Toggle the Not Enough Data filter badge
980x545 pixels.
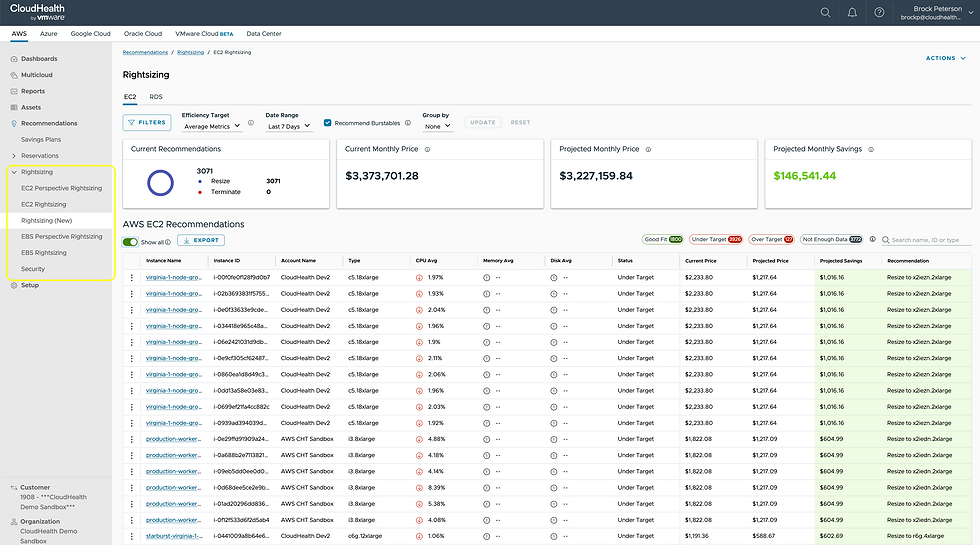click(x=832, y=239)
